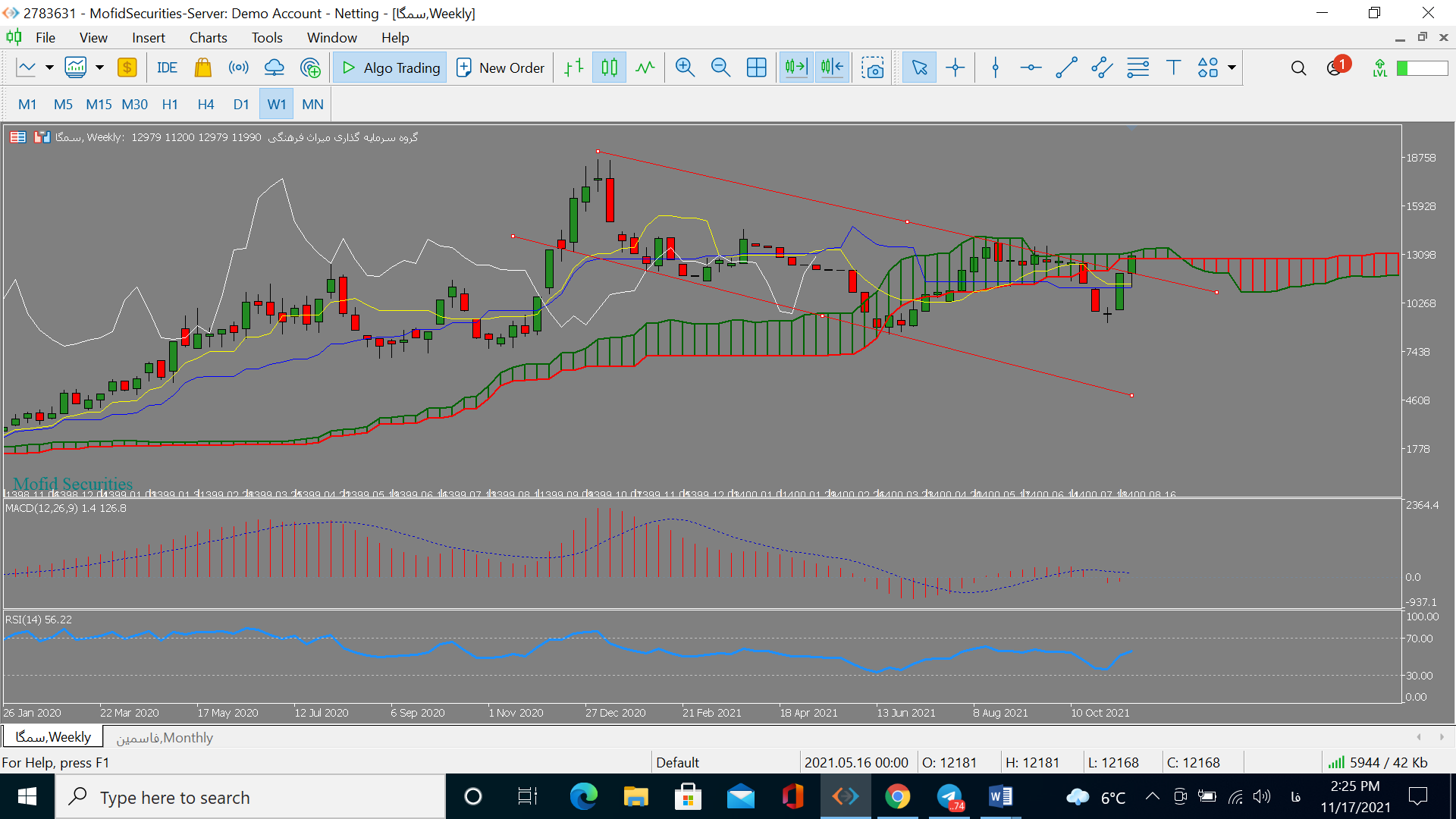The image size is (1456, 819).
Task: Toggle the سمگا Weekly chart tab
Action: (54, 738)
